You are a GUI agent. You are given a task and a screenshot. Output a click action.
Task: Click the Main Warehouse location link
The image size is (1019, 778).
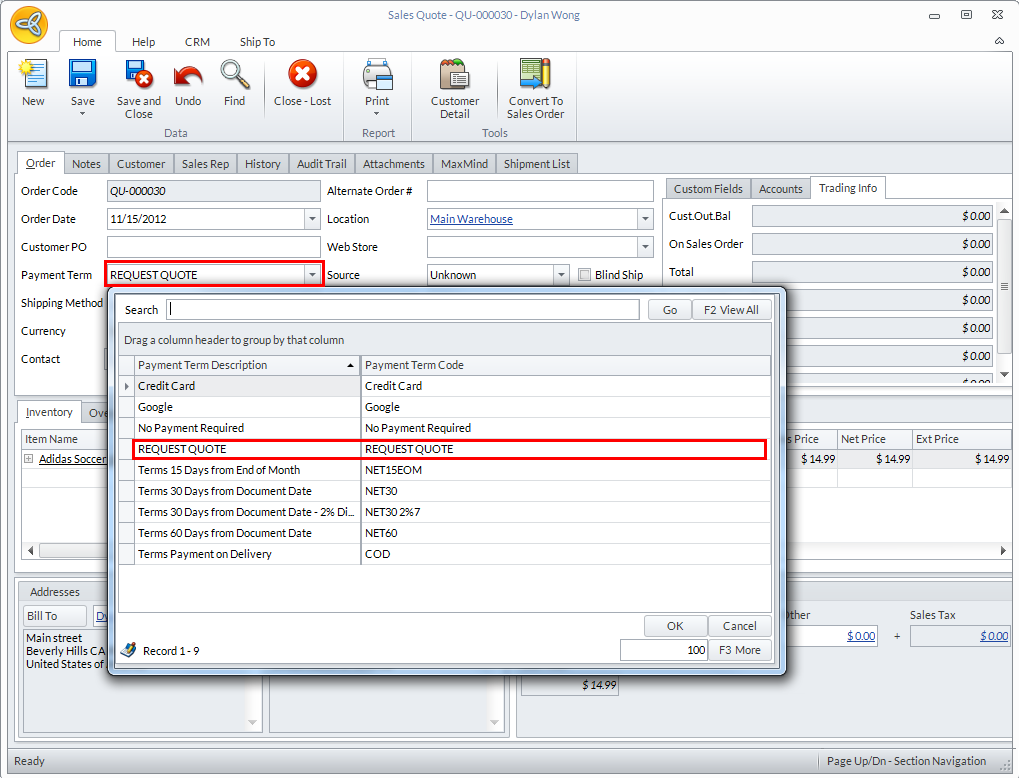click(471, 219)
